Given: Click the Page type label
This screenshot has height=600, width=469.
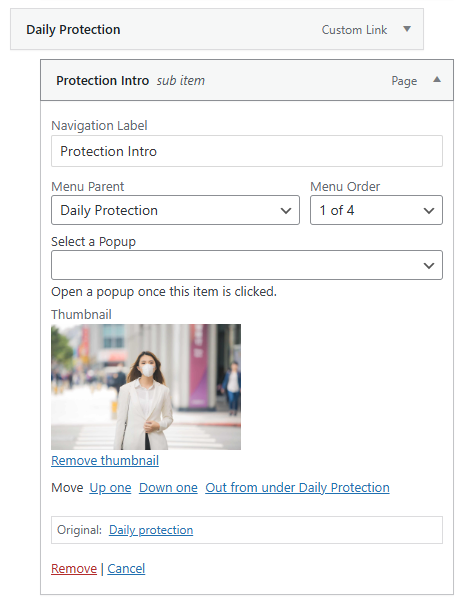Looking at the screenshot, I should point(404,81).
